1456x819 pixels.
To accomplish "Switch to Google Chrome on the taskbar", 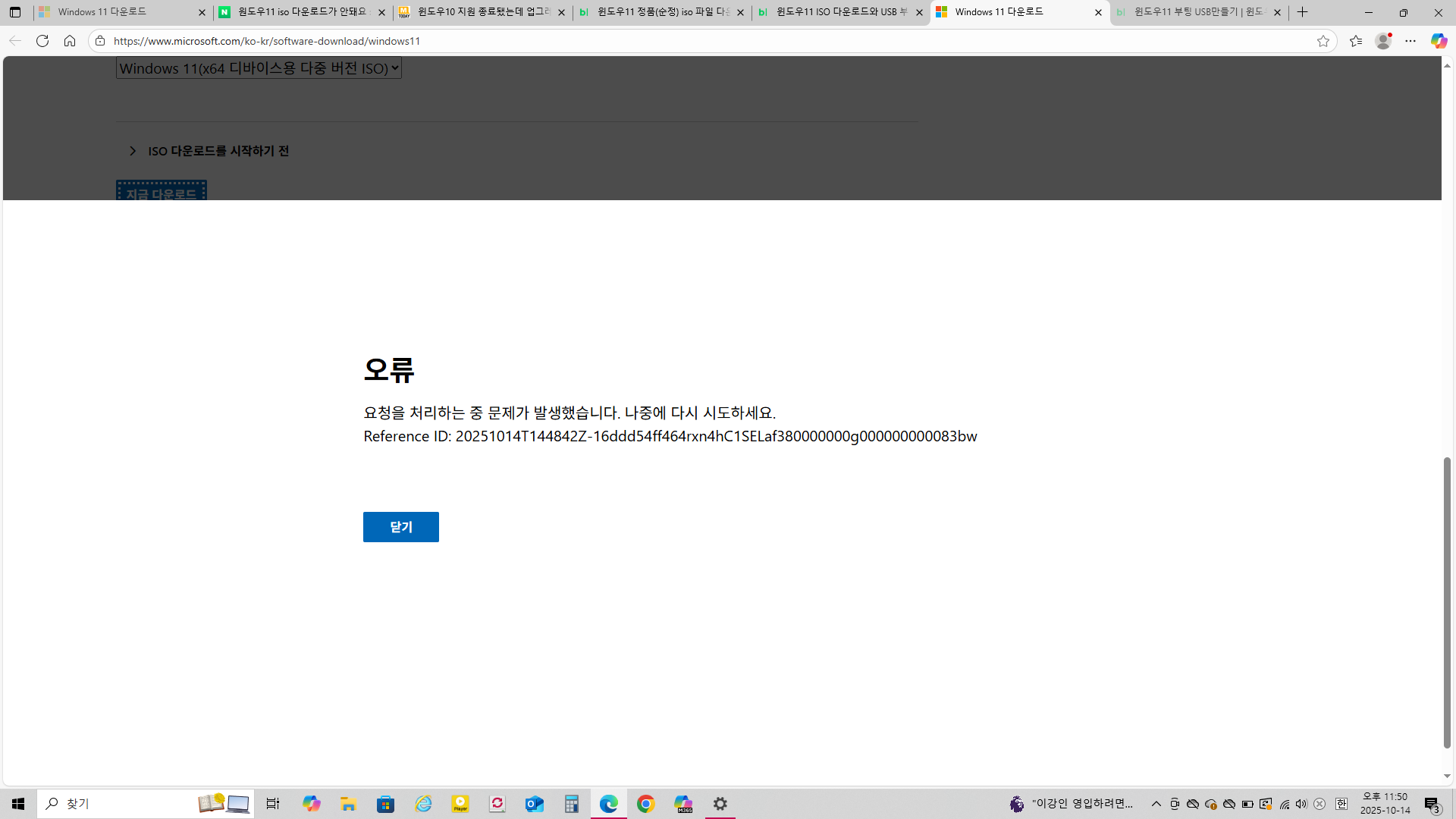I will coord(646,804).
